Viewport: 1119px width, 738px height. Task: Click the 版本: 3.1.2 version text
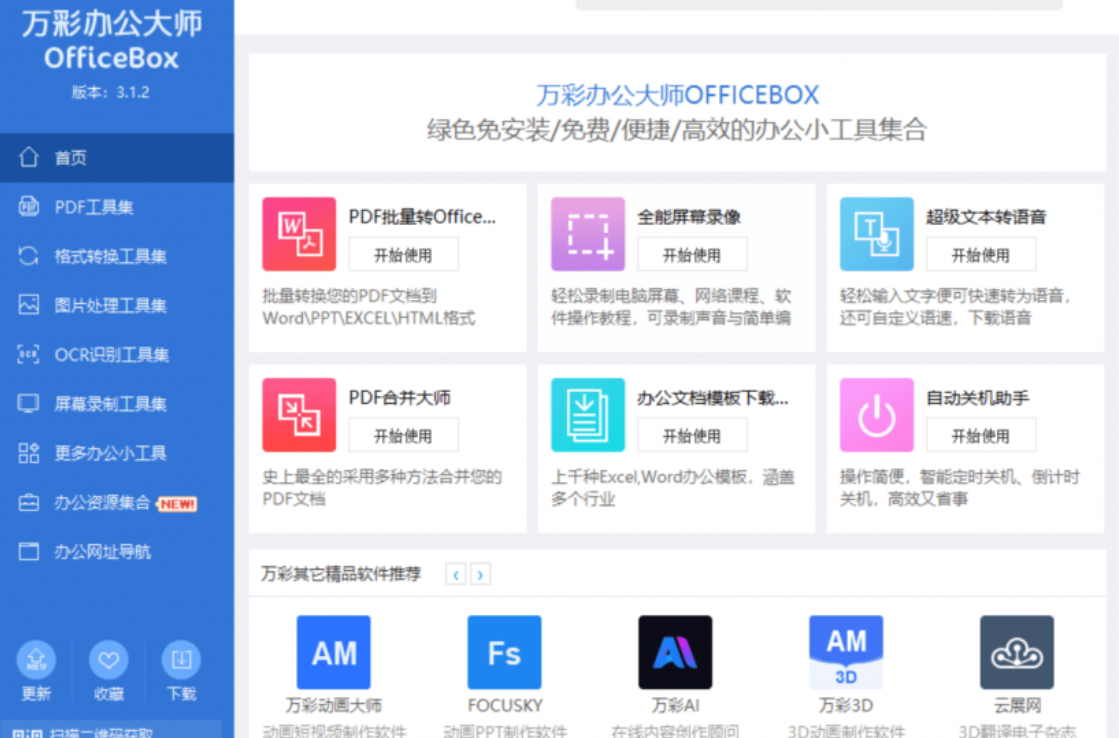tap(111, 92)
